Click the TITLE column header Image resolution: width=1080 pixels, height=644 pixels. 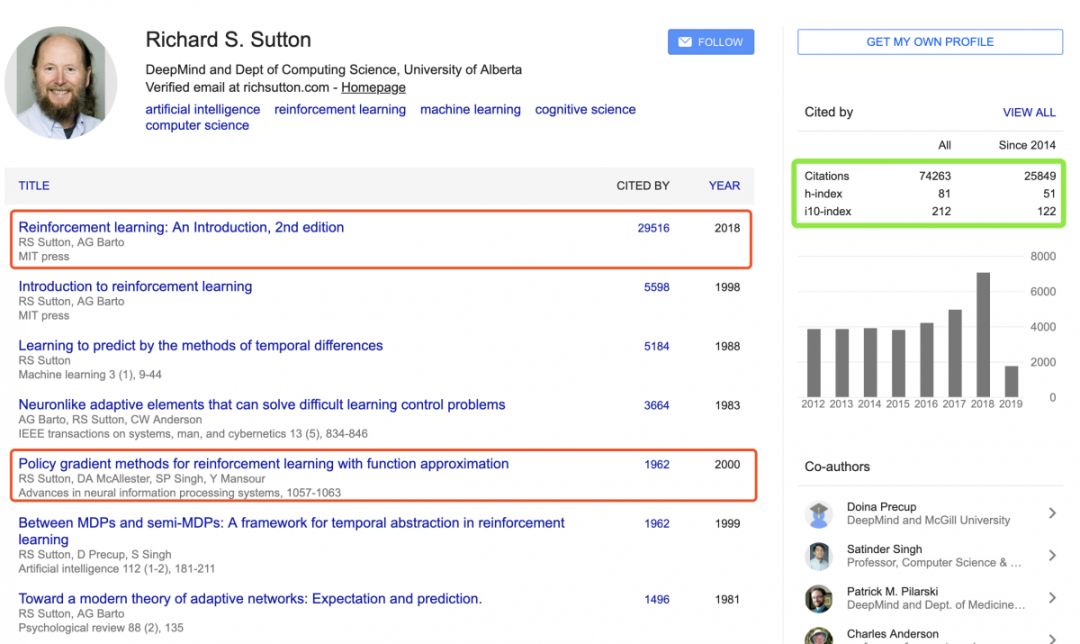point(34,185)
